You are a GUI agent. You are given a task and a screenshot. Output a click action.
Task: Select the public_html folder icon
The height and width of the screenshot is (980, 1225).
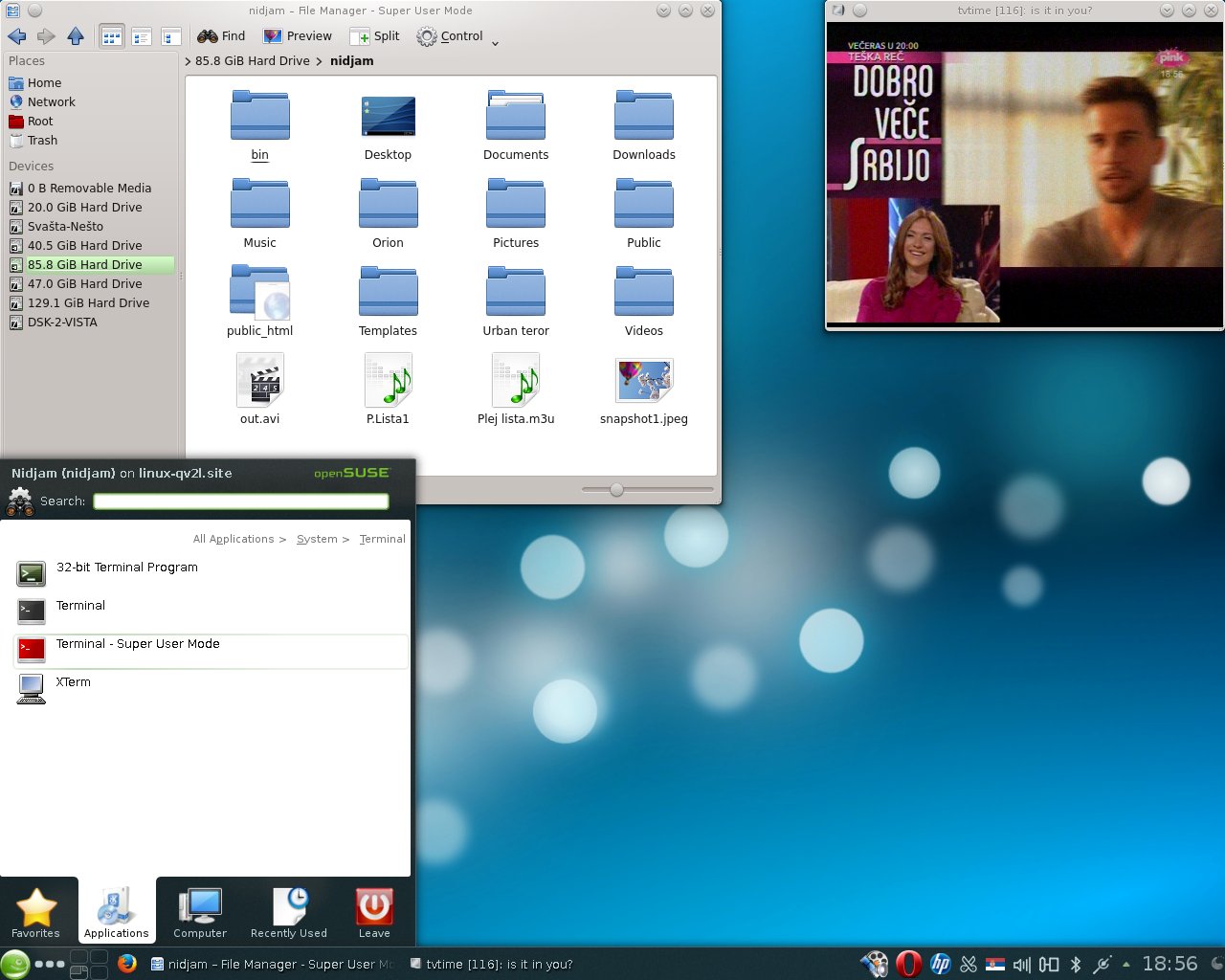(259, 291)
